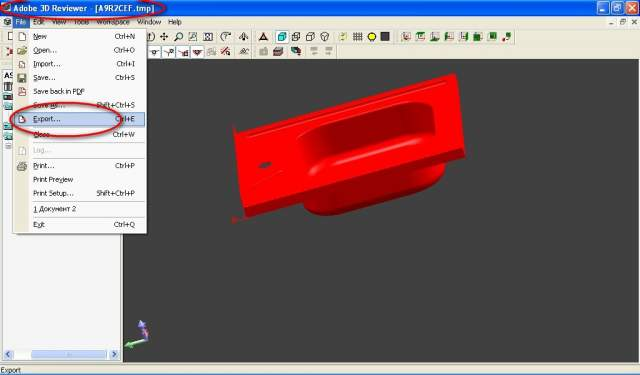Viewport: 640px width, 375px height.
Task: Click the yellow light bulb icon
Action: [x=372, y=37]
